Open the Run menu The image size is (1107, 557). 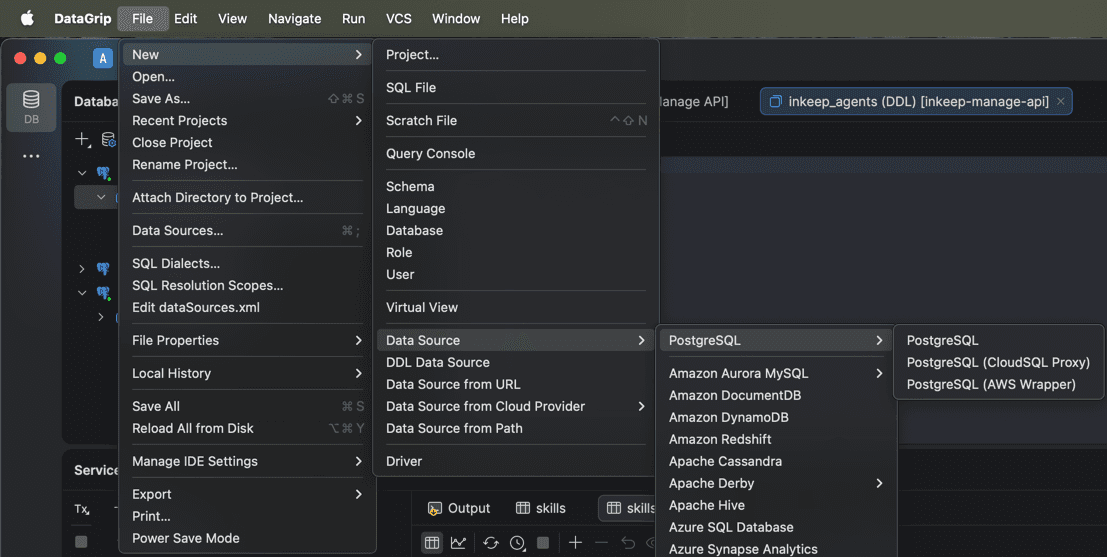(x=354, y=18)
